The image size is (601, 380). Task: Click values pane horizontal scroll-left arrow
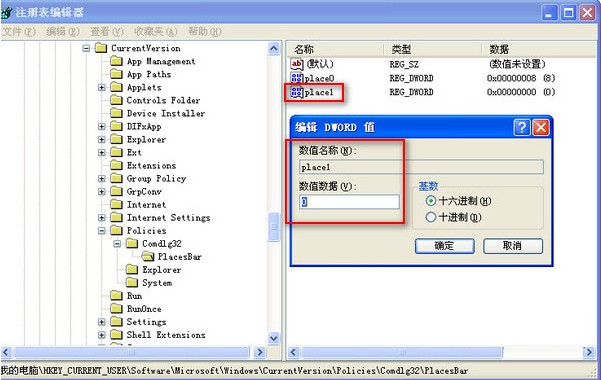tap(294, 352)
